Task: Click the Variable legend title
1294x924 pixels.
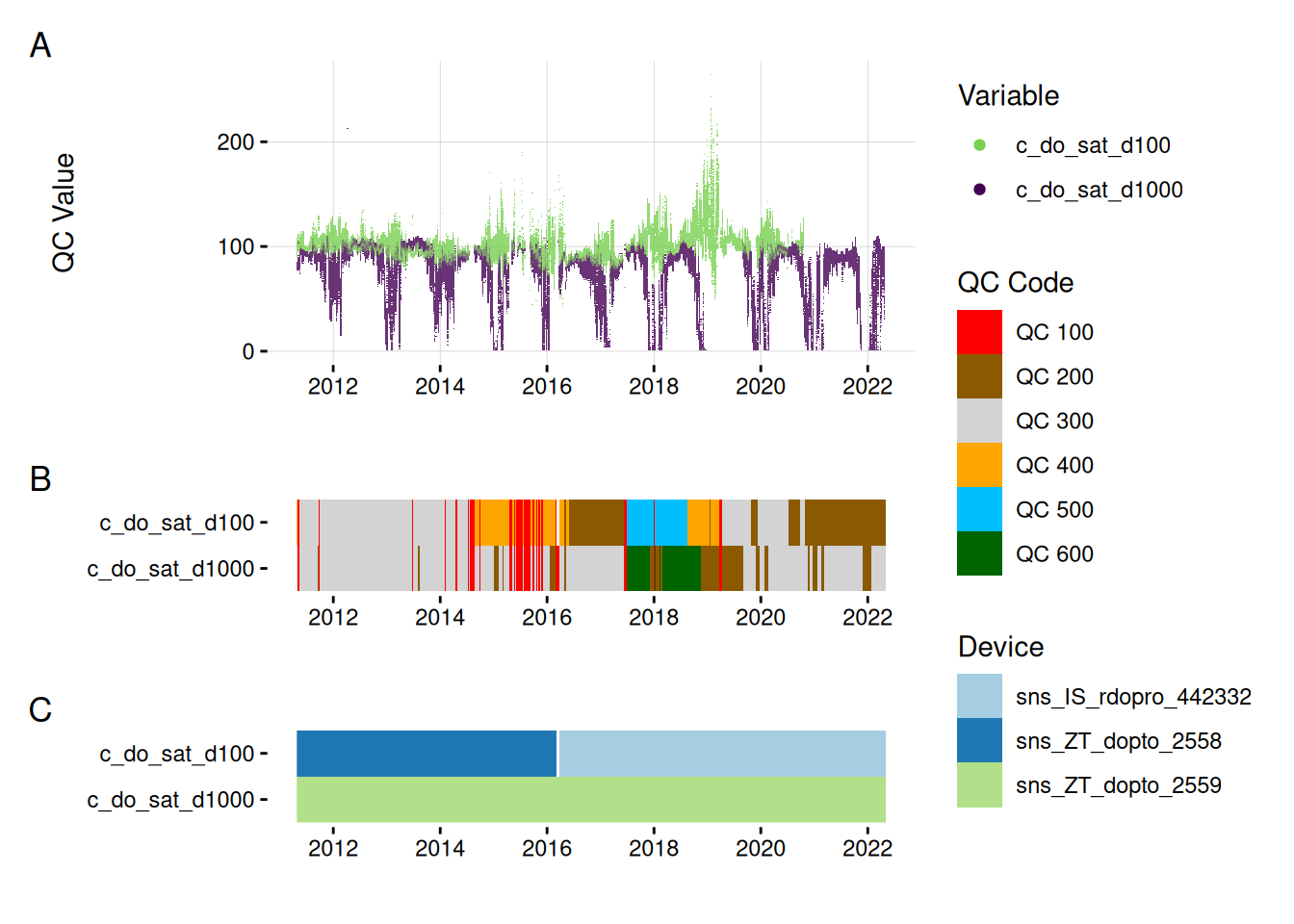Action: click(x=1008, y=96)
